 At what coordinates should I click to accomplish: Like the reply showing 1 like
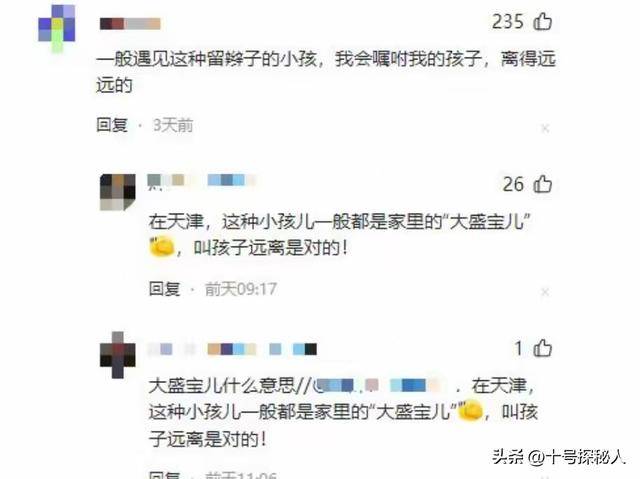click(542, 348)
